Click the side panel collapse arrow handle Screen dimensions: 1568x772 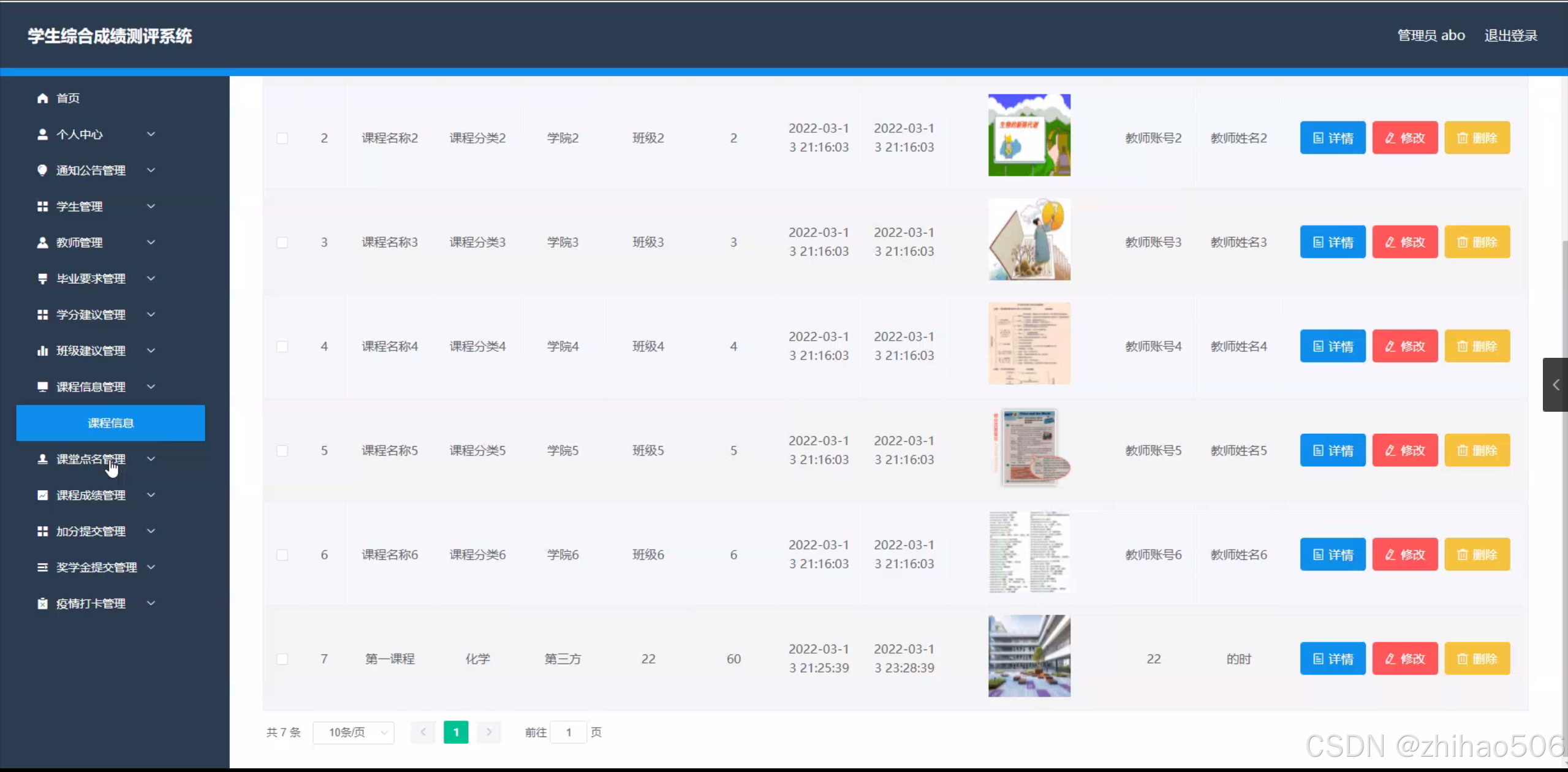pos(1555,385)
